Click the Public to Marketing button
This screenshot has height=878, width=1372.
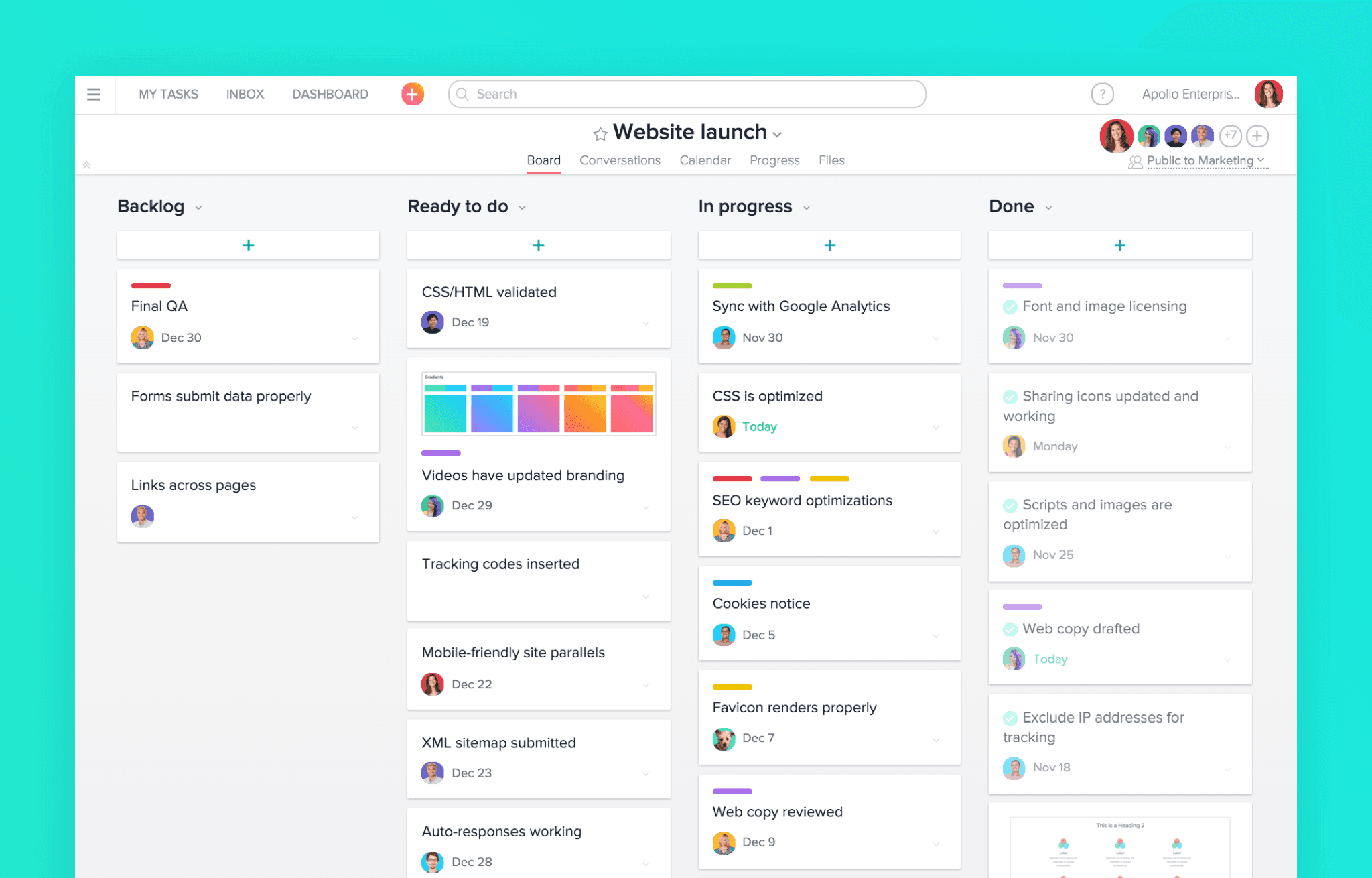1197,162
